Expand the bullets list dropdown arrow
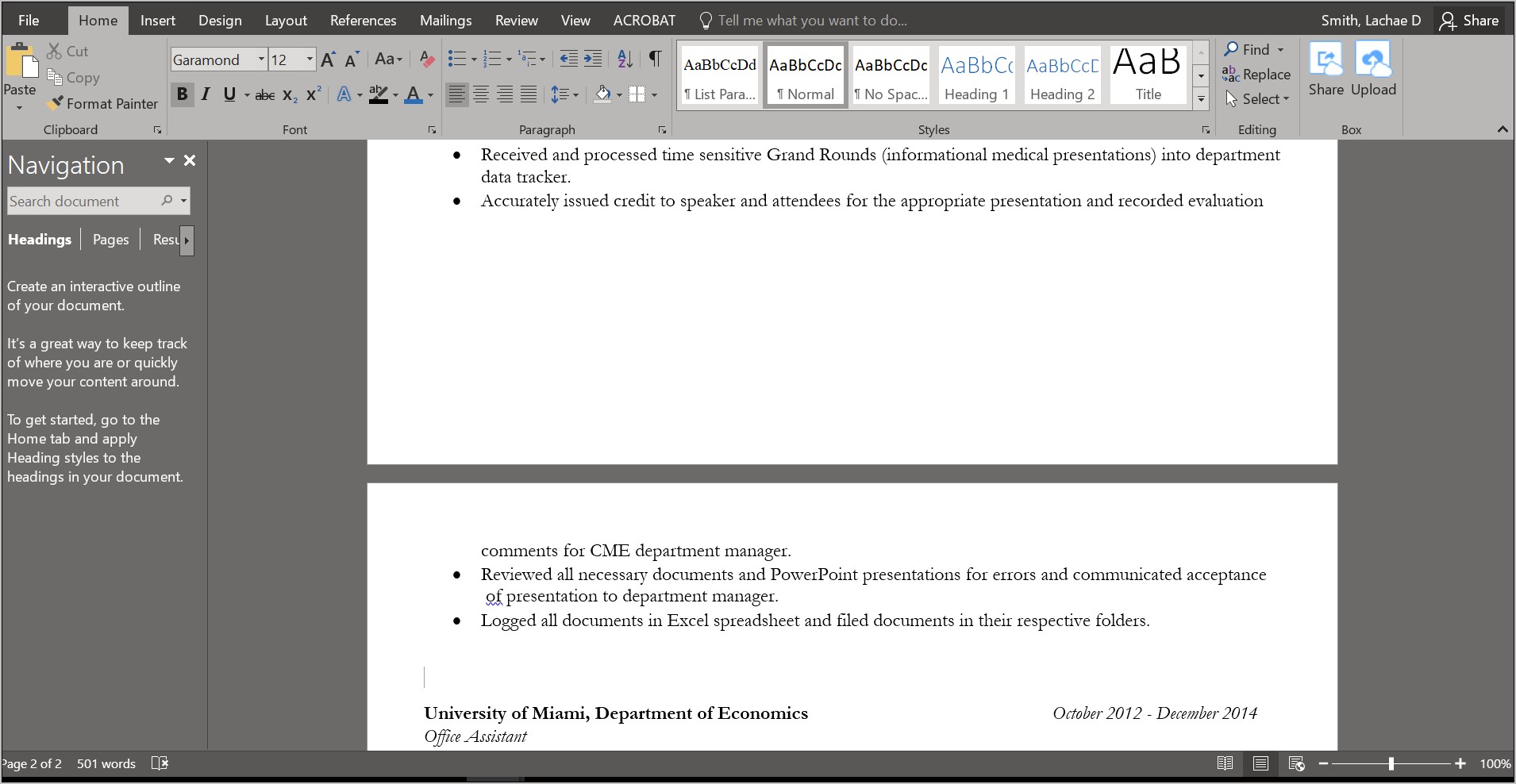The width and height of the screenshot is (1516, 784). pyautogui.click(x=473, y=60)
